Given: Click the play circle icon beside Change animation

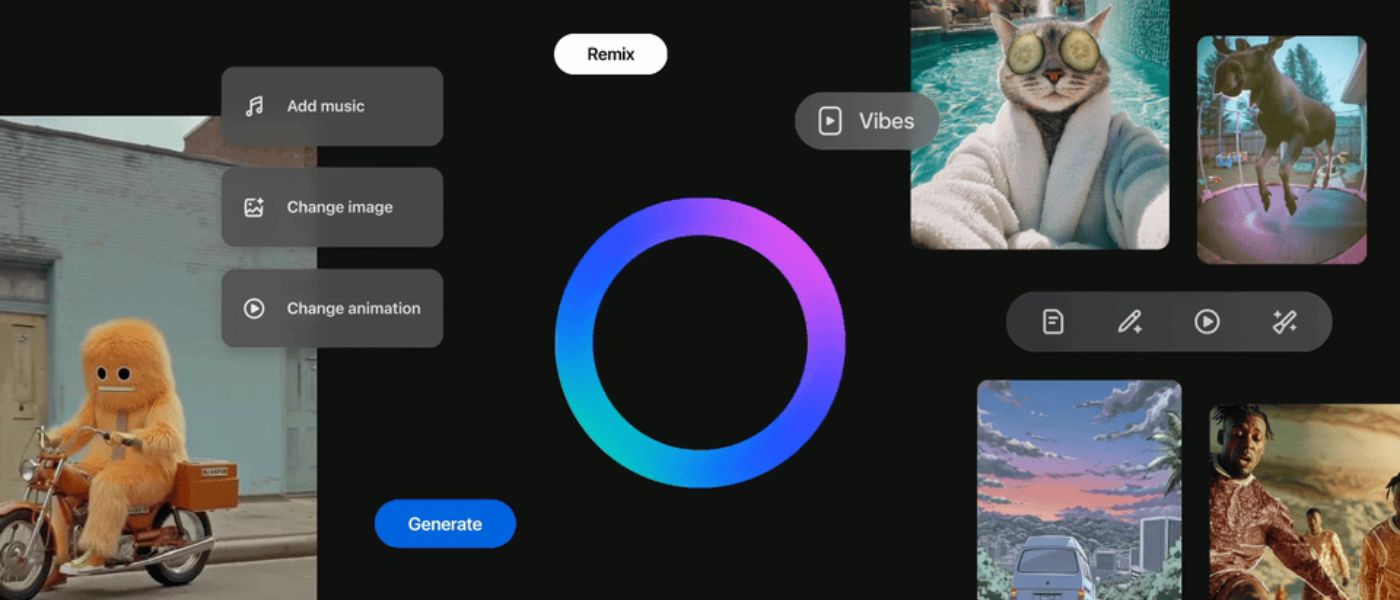Looking at the screenshot, I should [254, 308].
